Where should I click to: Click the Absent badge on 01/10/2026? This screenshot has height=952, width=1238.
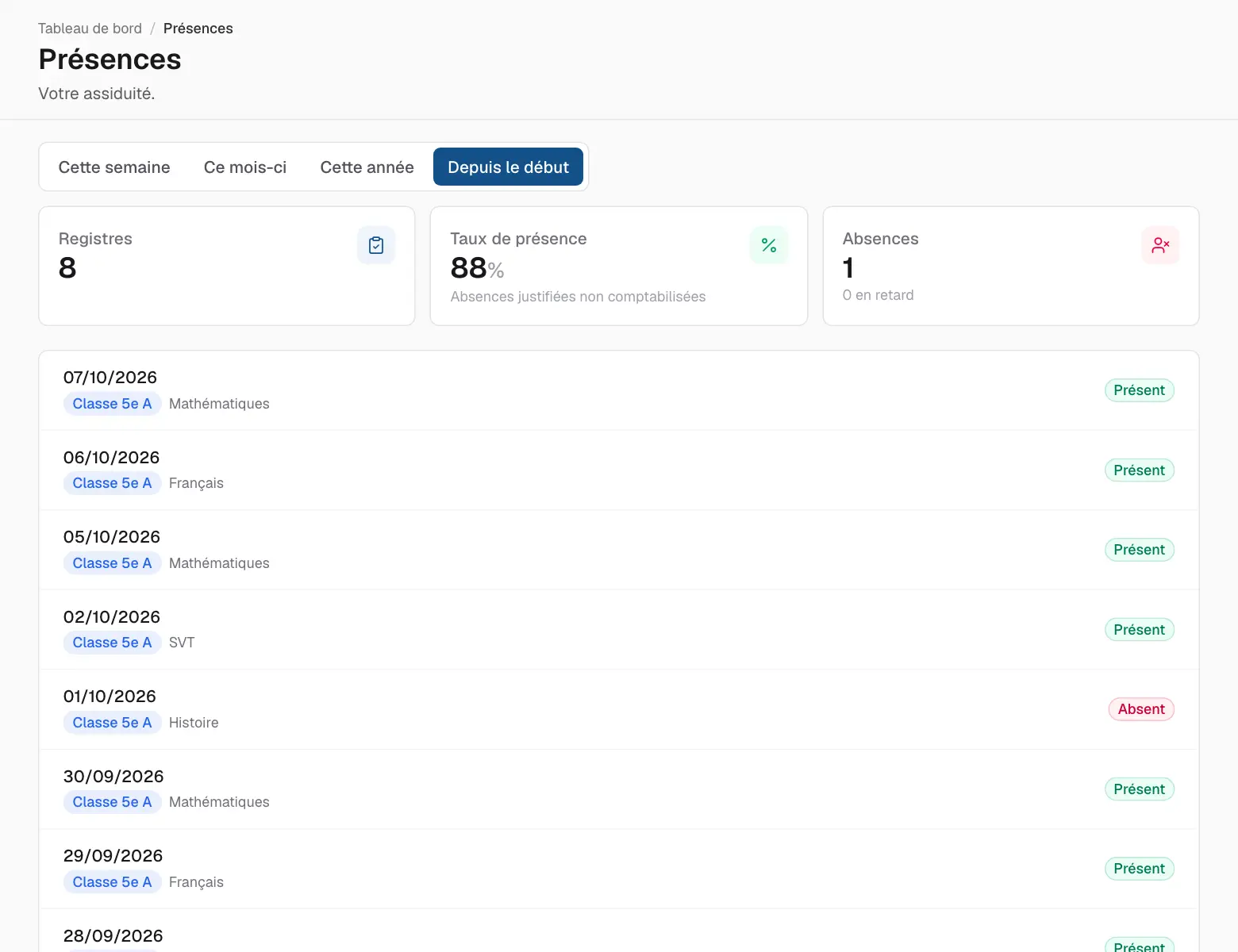(1141, 709)
